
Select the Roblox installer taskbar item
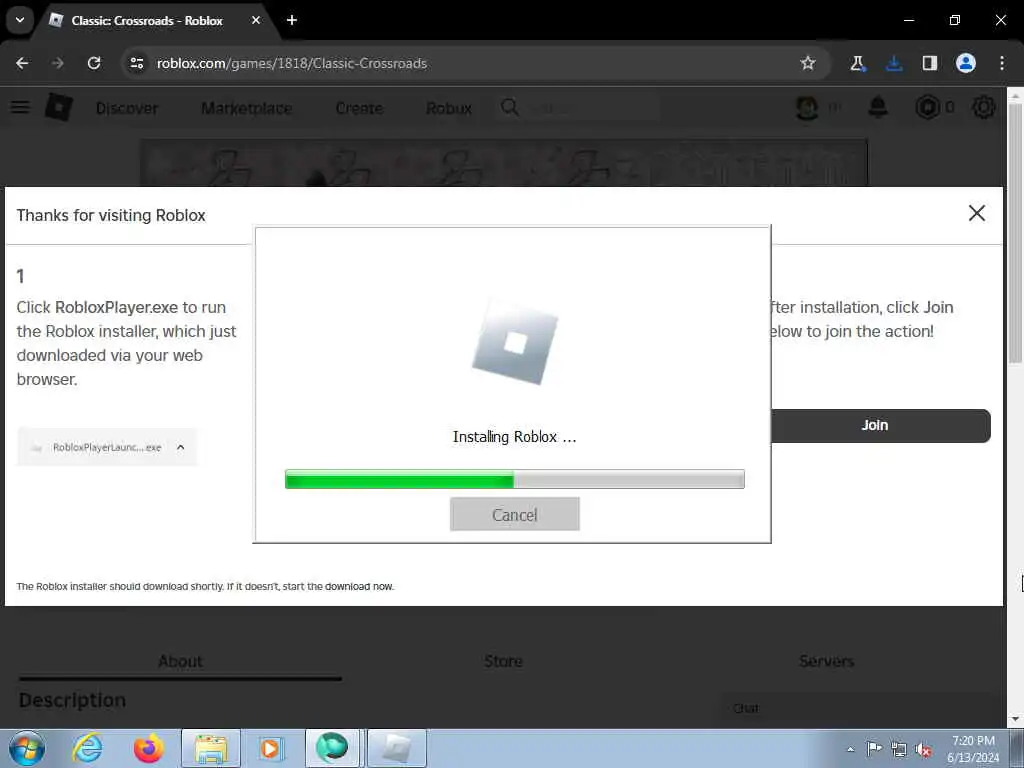(x=396, y=748)
